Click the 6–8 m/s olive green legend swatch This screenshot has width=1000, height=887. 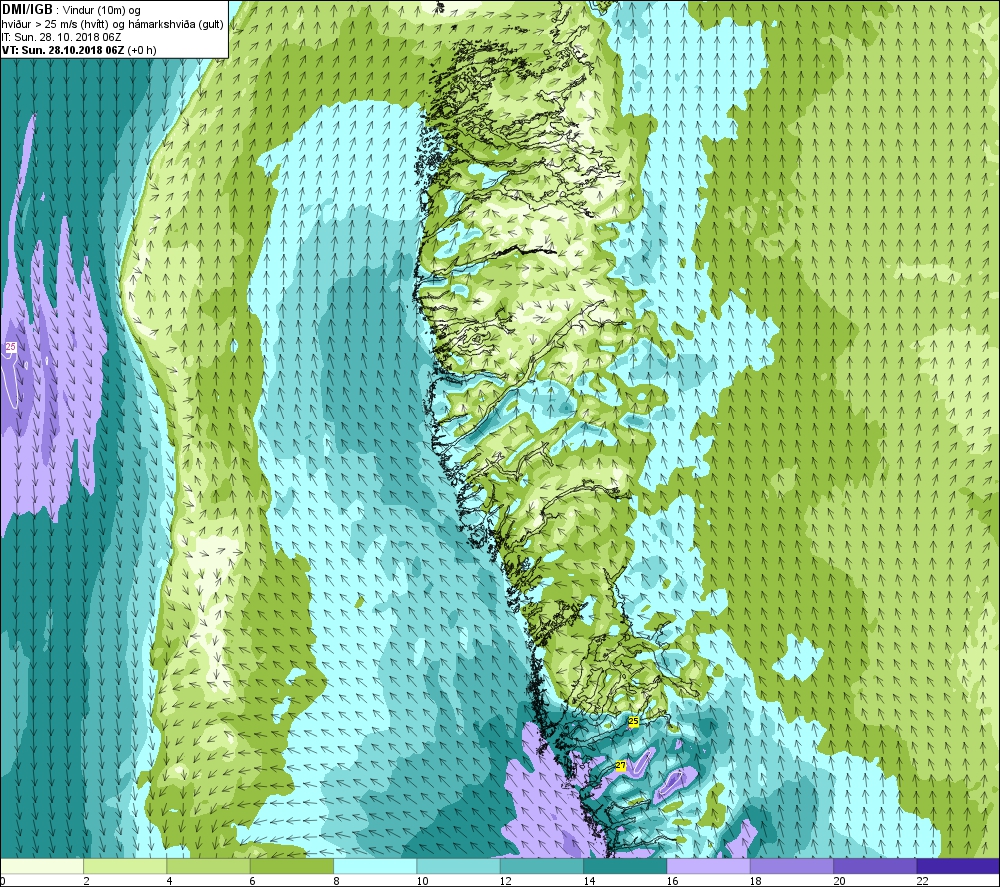(292, 866)
